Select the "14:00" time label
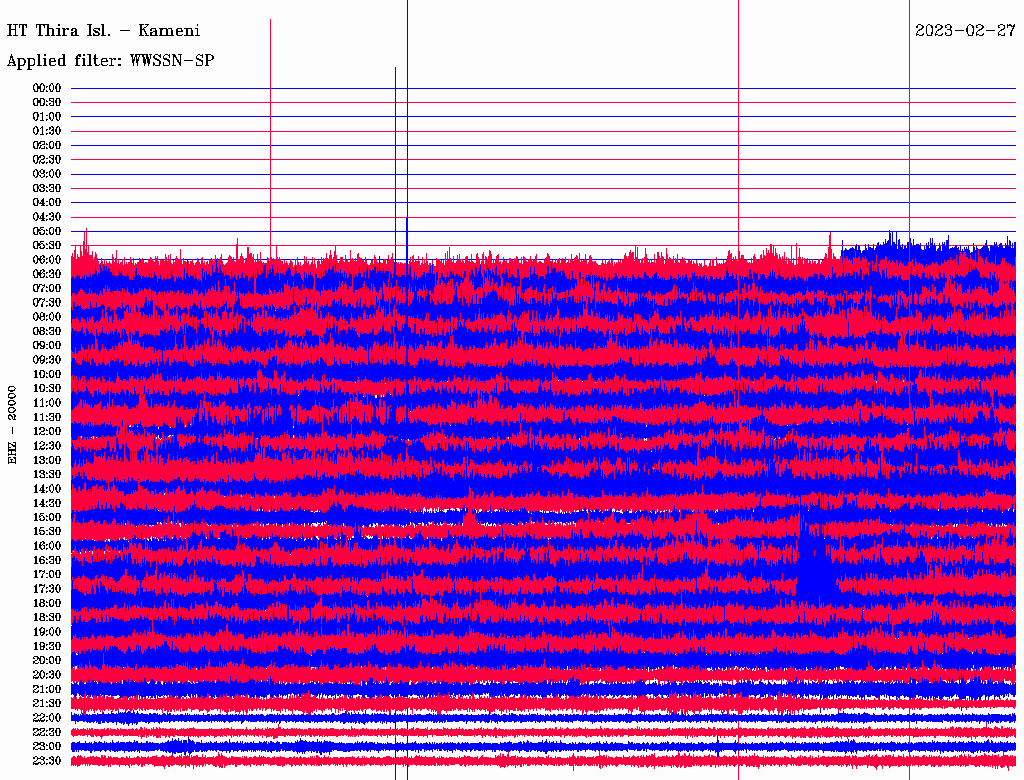Image resolution: width=1024 pixels, height=780 pixels. point(47,489)
